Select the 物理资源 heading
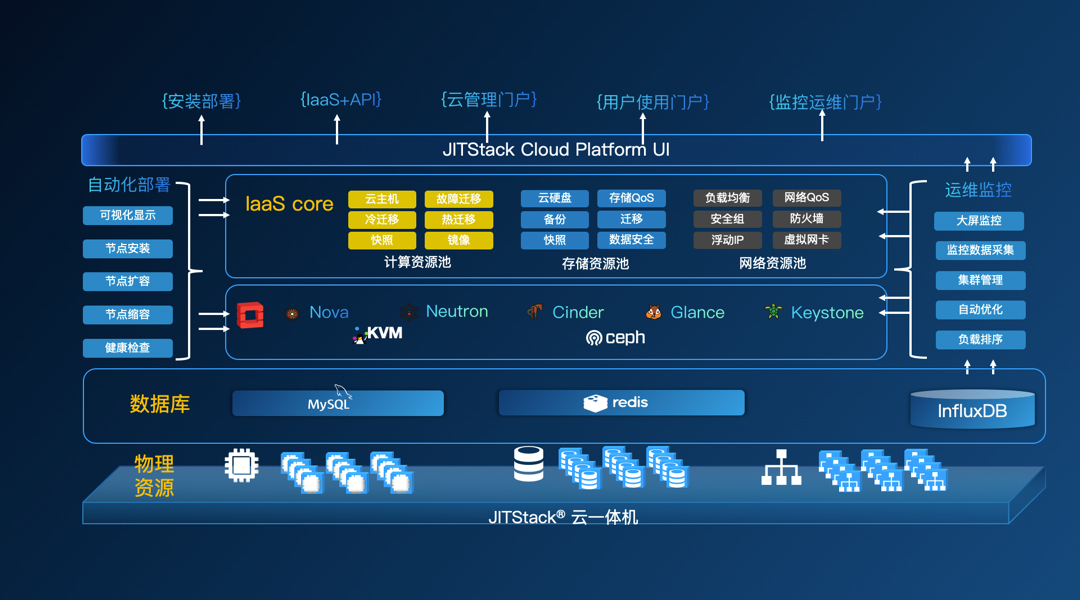Viewport: 1080px width, 600px height. pyautogui.click(x=154, y=475)
